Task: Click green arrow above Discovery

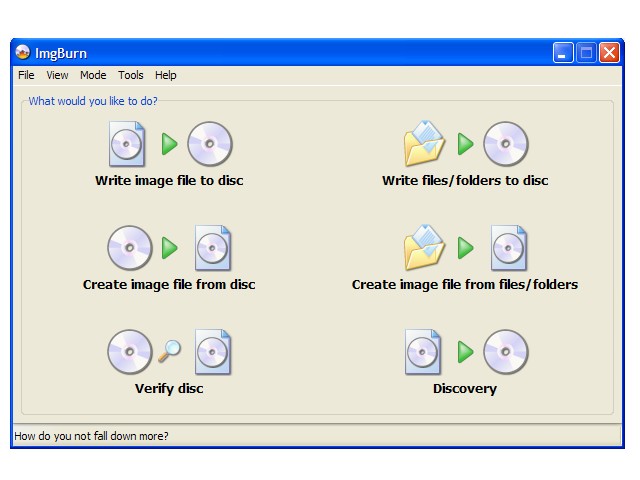Action: (x=465, y=352)
